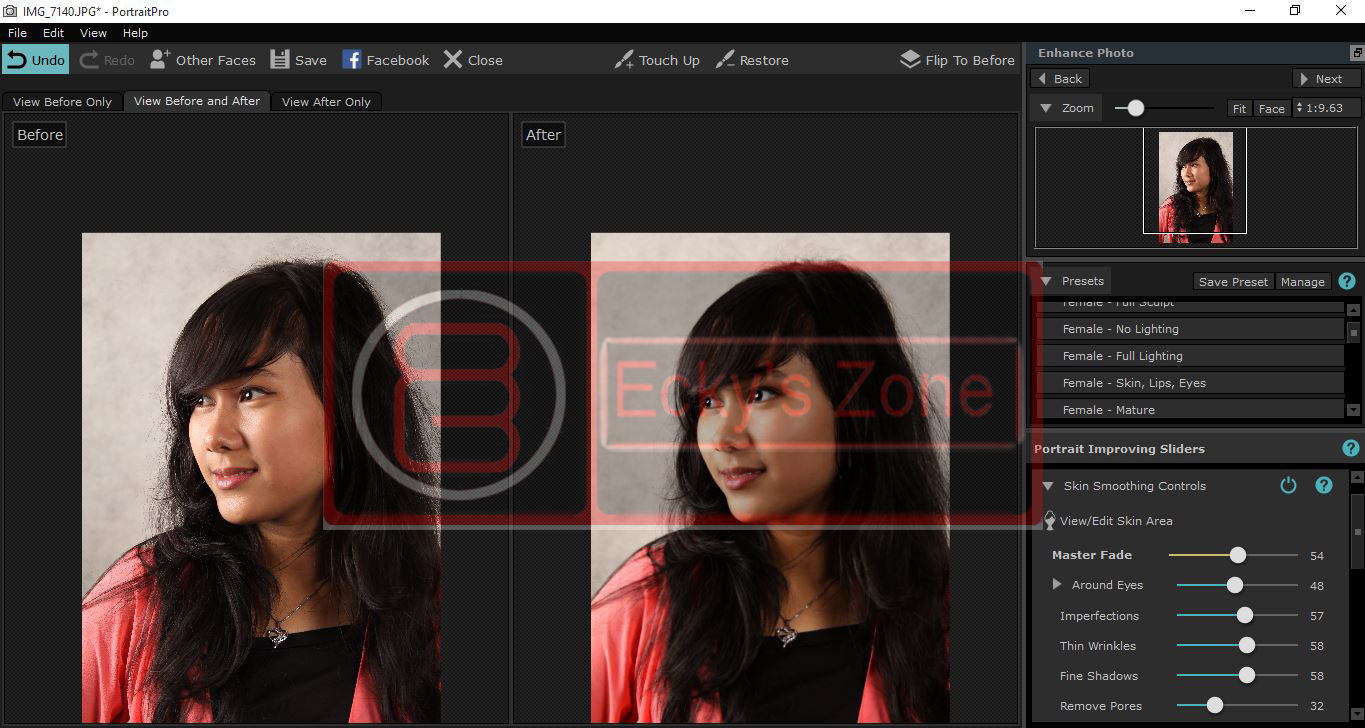
Task: Expand the Around Eyes sub-sliders
Action: pos(1057,584)
